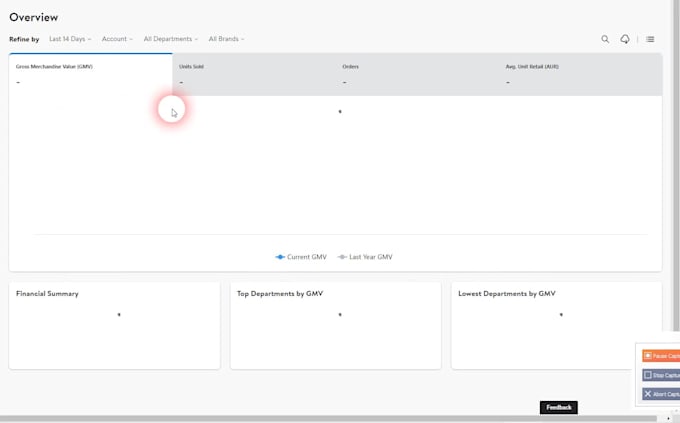Expand the All Departments filter
Image resolution: width=680 pixels, height=423 pixels.
170,39
